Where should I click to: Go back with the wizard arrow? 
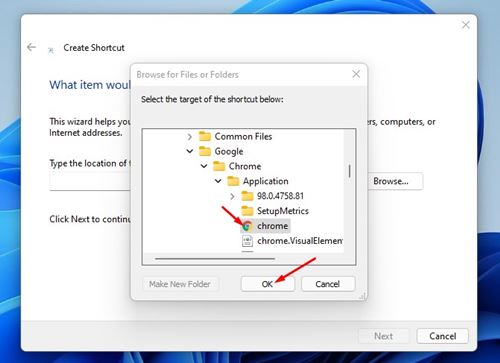pos(31,47)
